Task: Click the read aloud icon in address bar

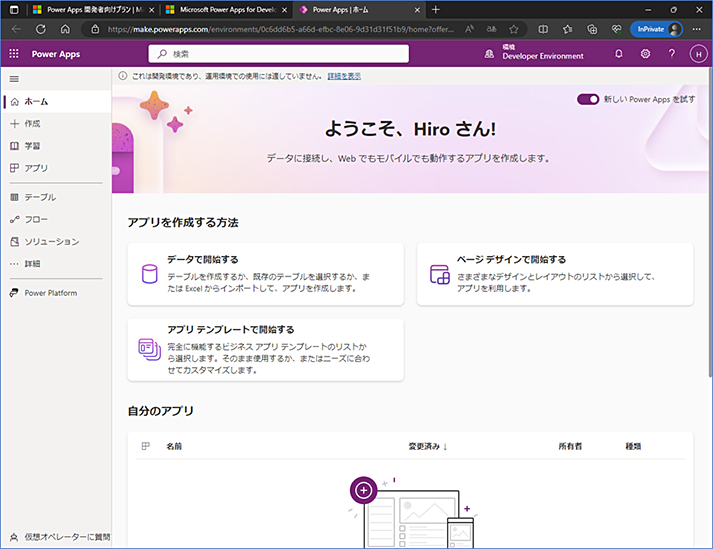Action: pyautogui.click(x=469, y=29)
